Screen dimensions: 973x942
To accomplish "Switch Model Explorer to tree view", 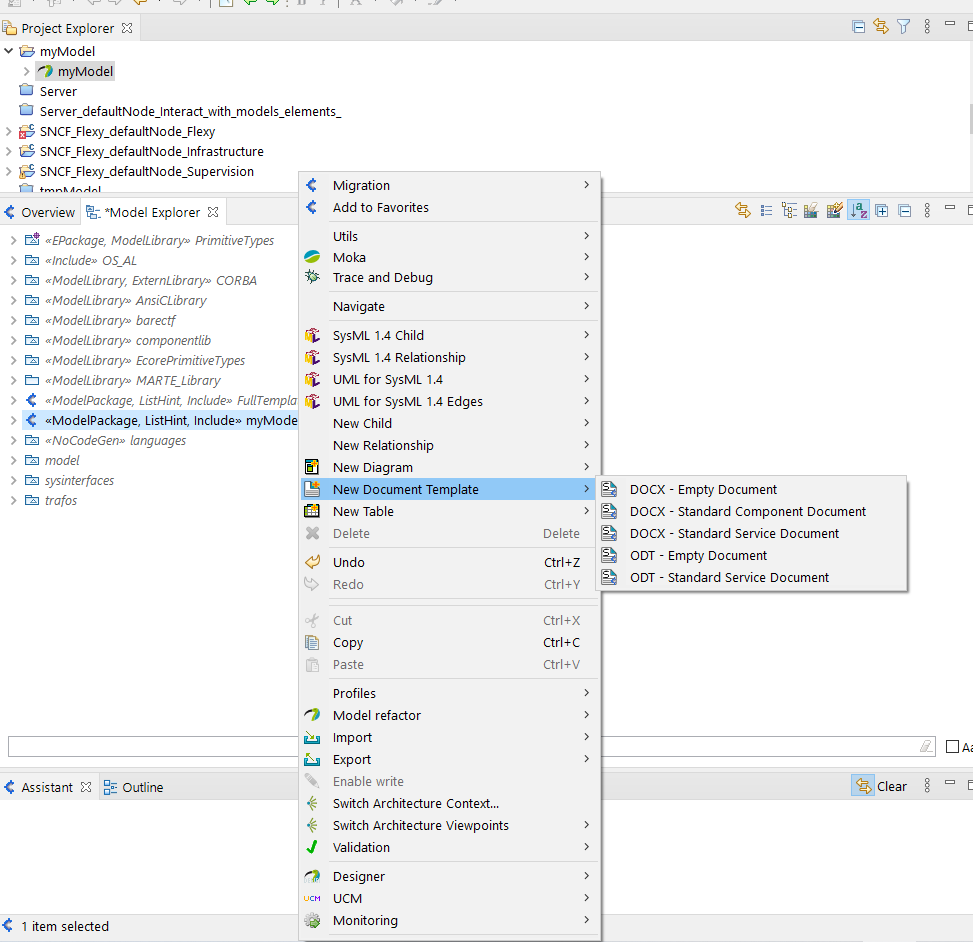I will (789, 210).
